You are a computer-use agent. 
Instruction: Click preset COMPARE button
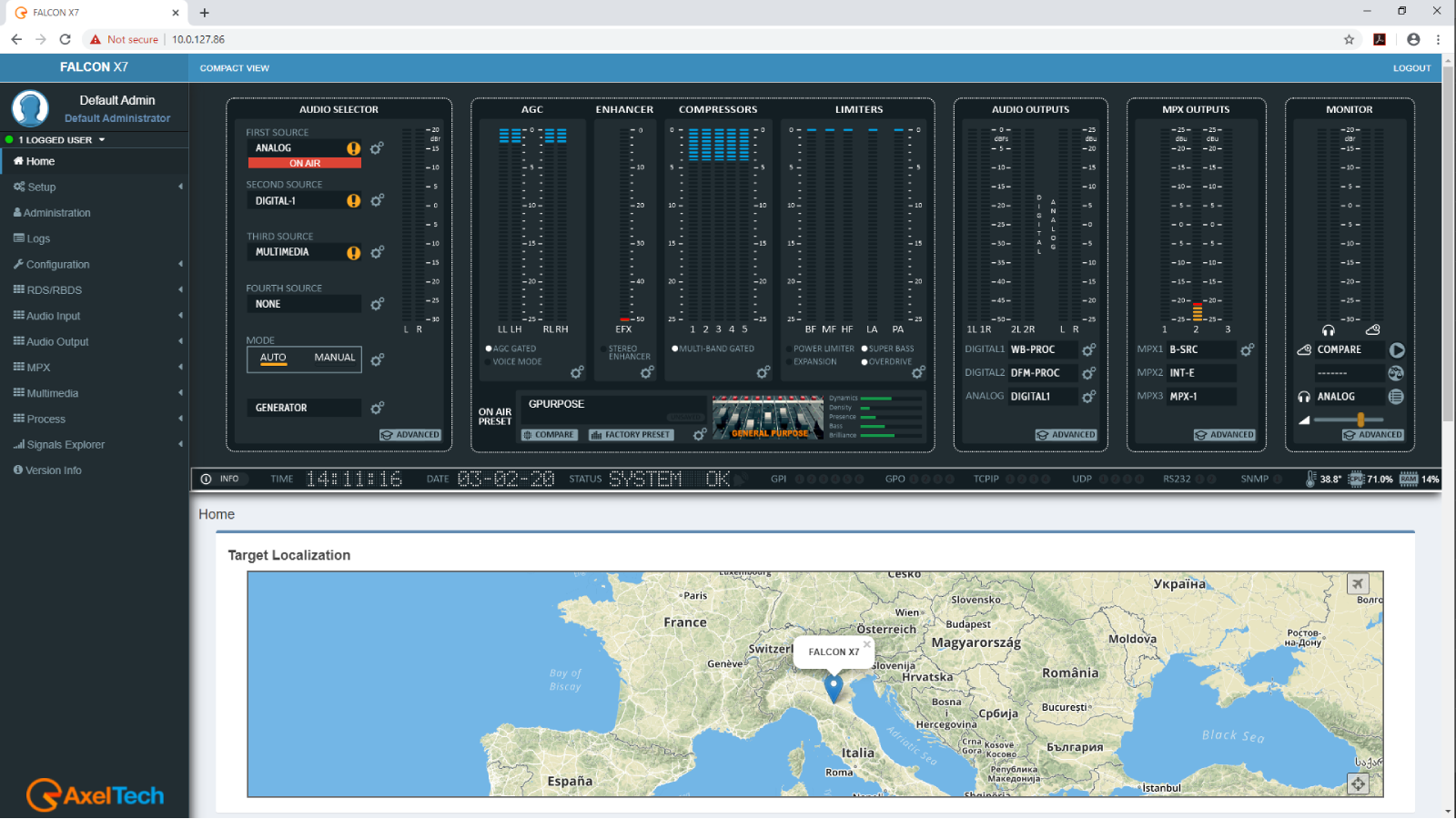click(549, 435)
